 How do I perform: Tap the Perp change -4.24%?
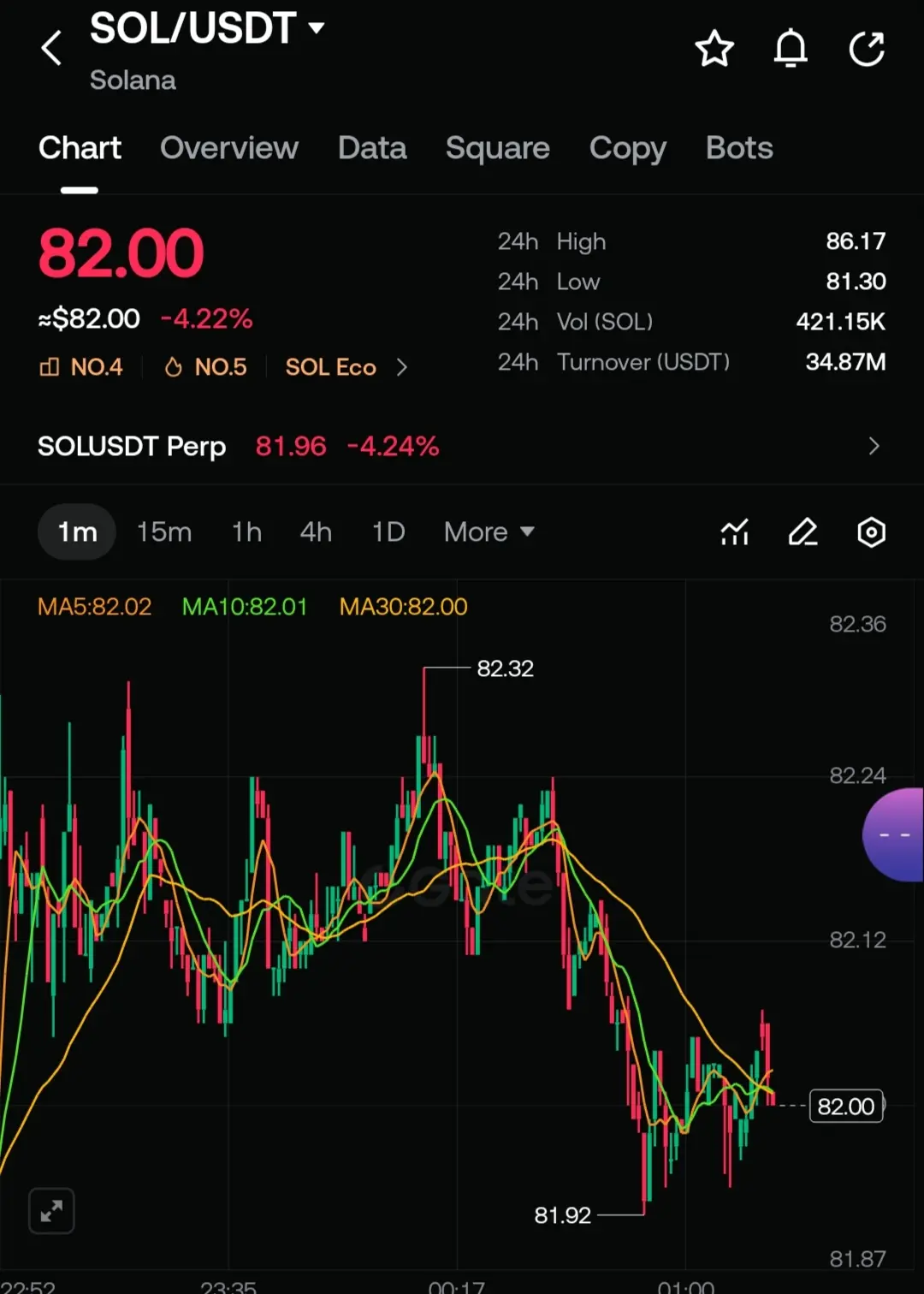[393, 446]
